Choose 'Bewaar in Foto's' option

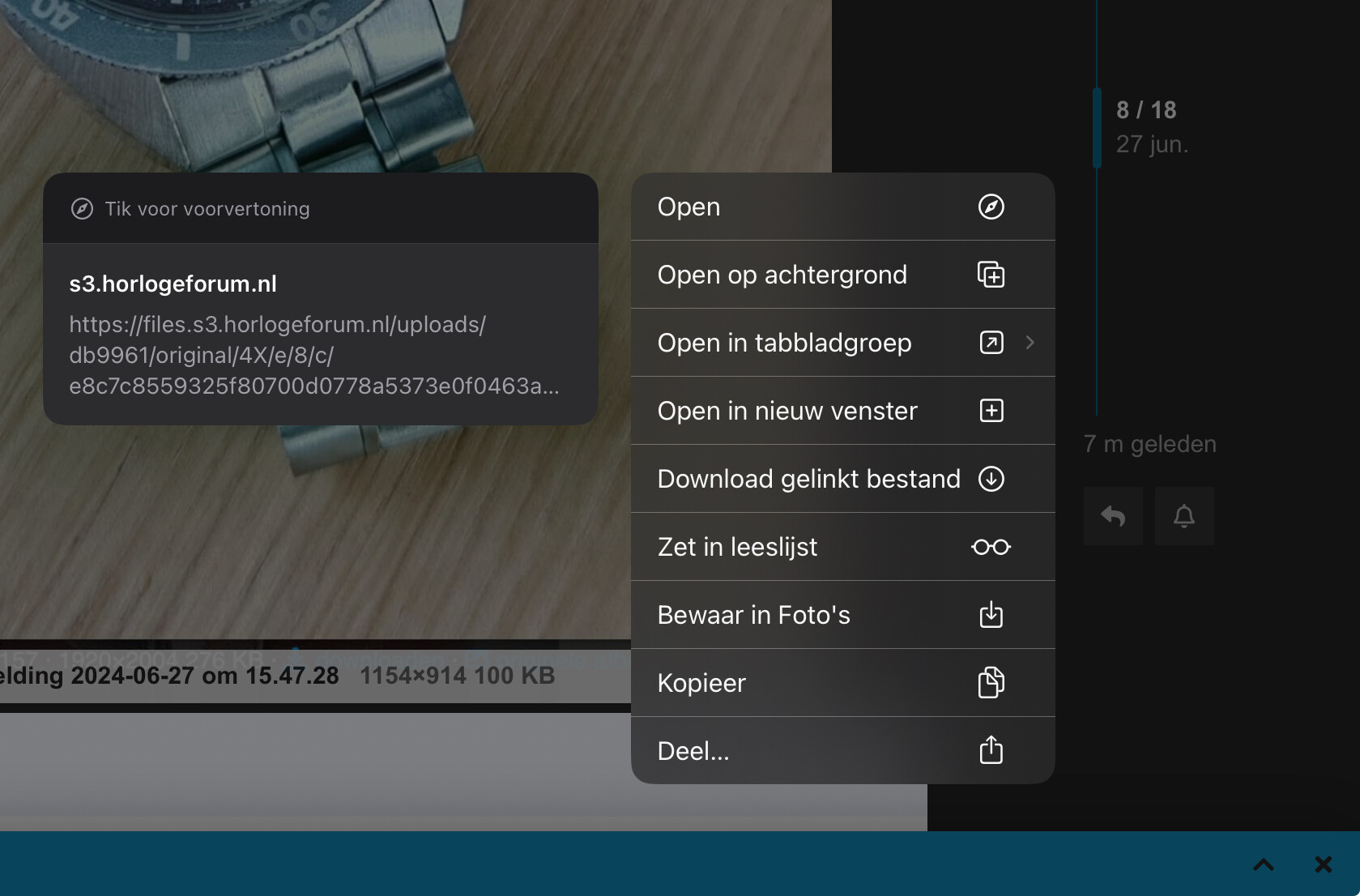pos(842,615)
